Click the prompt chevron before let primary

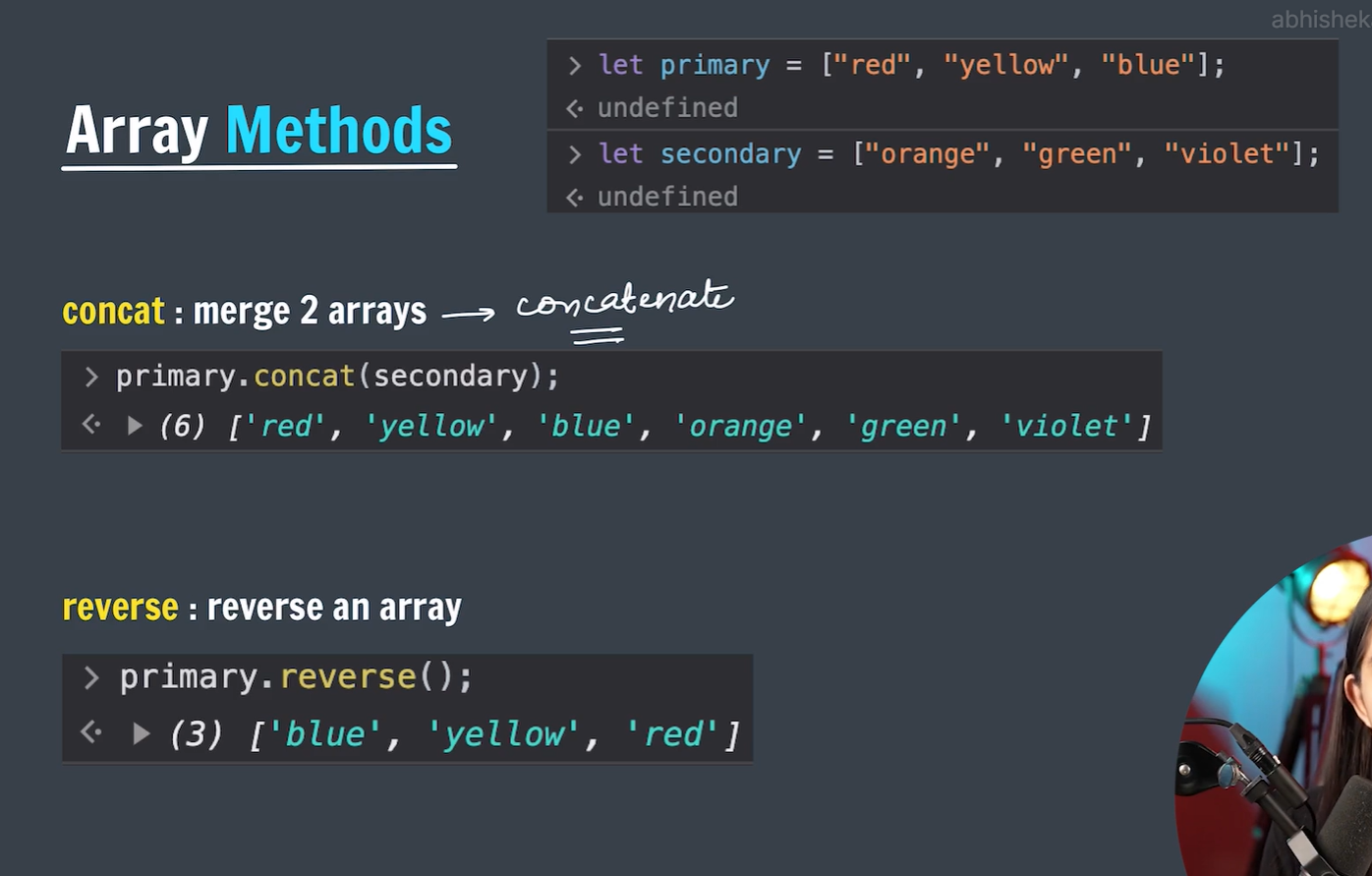click(x=575, y=66)
